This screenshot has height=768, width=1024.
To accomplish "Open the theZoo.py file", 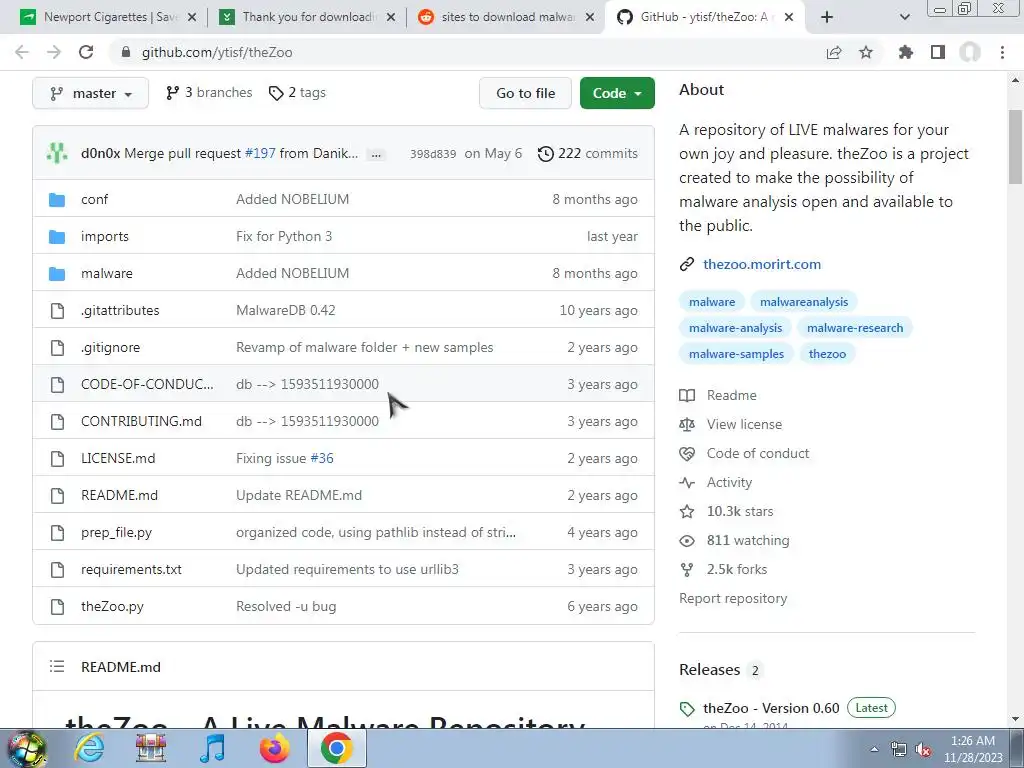I will pyautogui.click(x=112, y=606).
